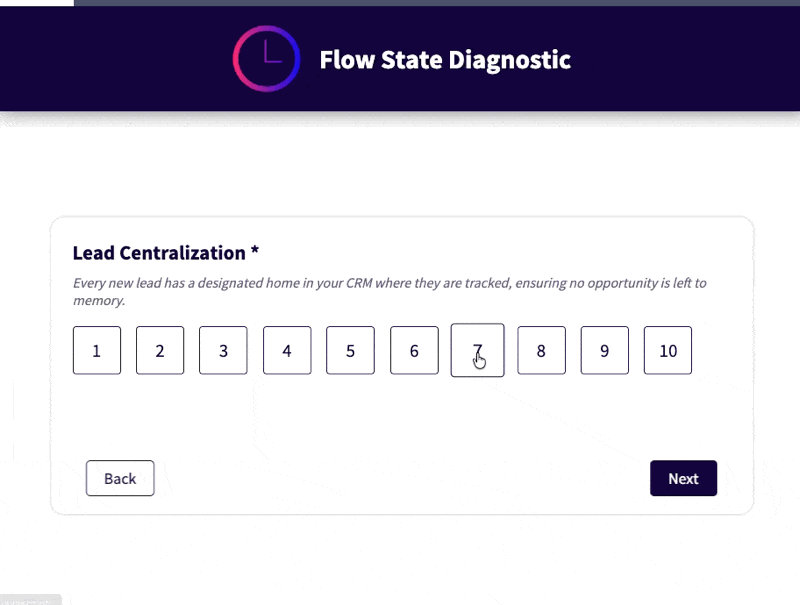Click the badge in the bottom-left corner
Image resolution: width=800 pixels, height=605 pixels.
click(x=32, y=598)
